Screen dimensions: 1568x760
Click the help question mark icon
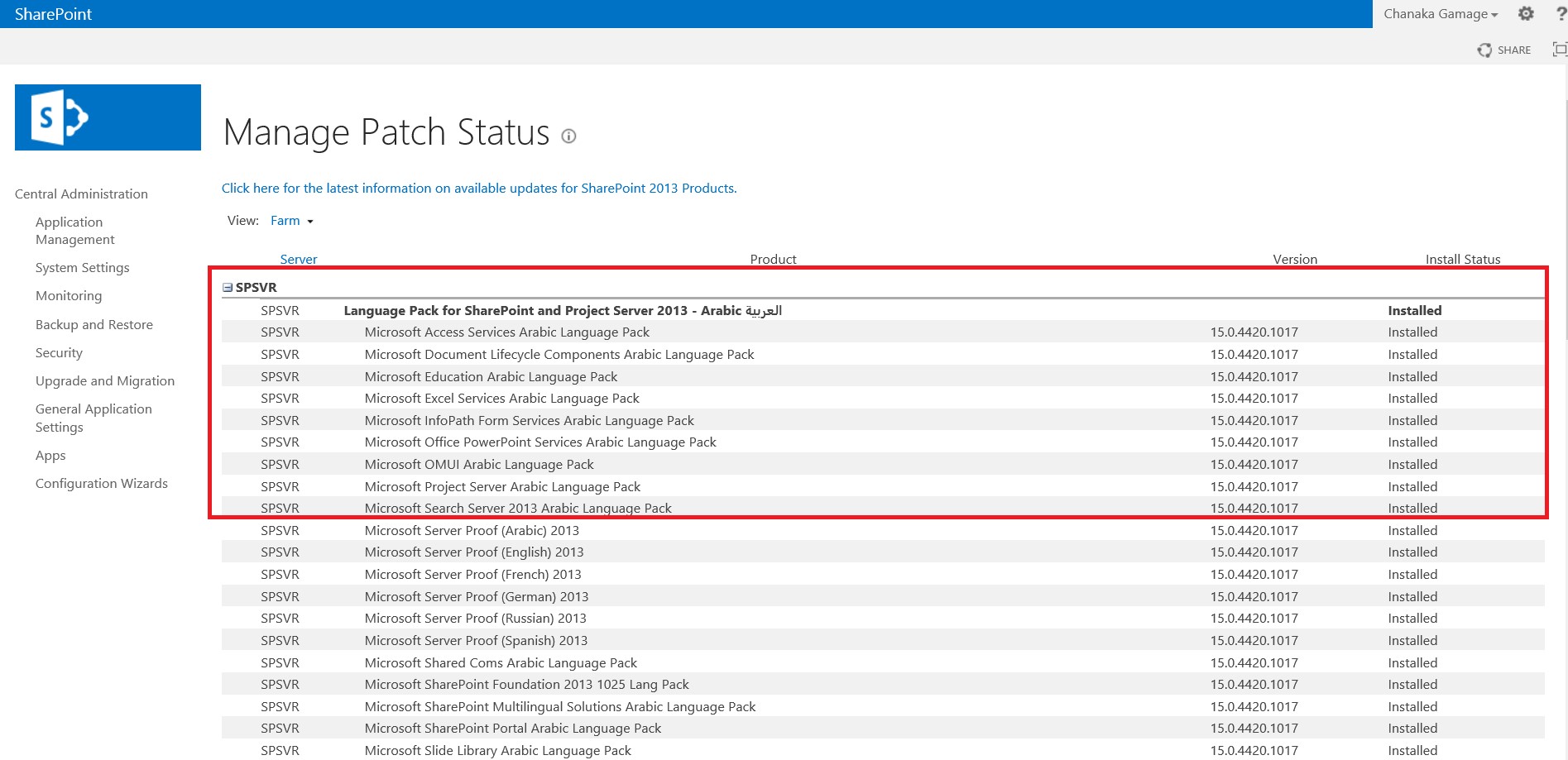pos(1561,14)
